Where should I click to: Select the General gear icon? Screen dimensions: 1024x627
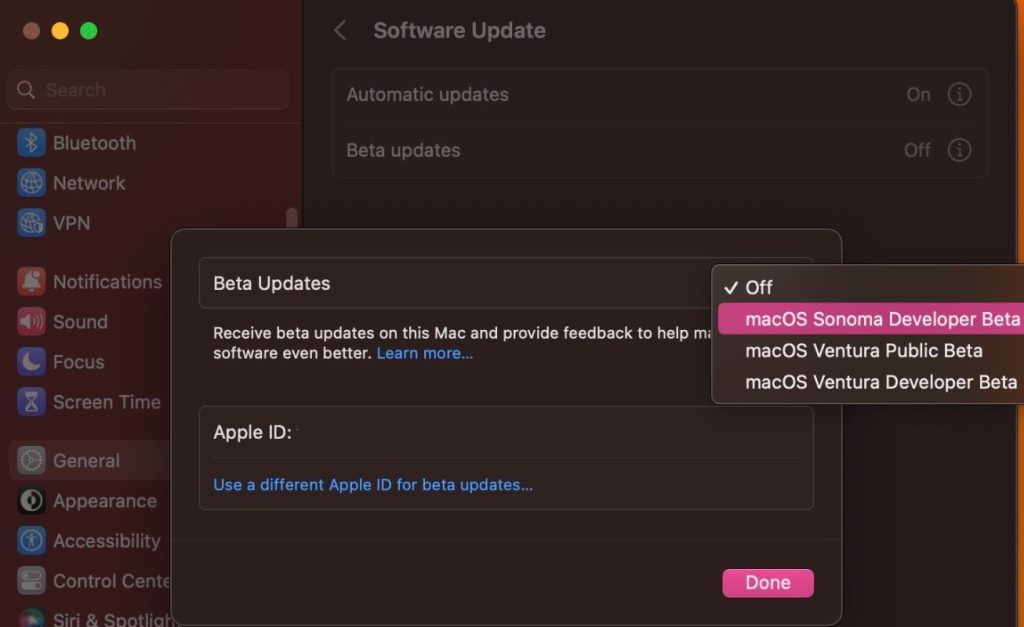pyautogui.click(x=31, y=460)
